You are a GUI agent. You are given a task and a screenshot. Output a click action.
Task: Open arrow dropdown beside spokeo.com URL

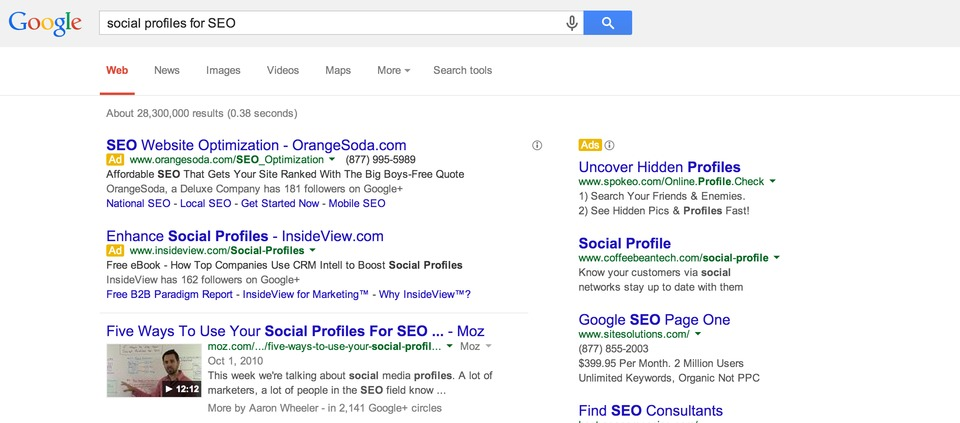(773, 181)
